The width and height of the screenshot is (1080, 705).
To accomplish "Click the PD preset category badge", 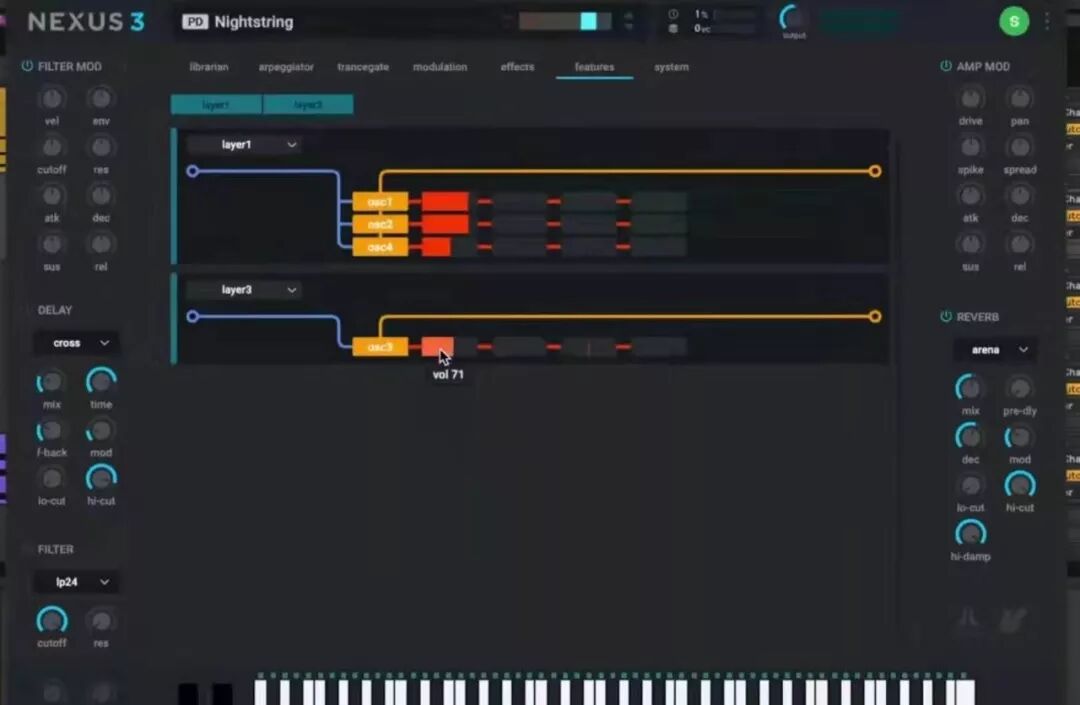I will pyautogui.click(x=195, y=22).
